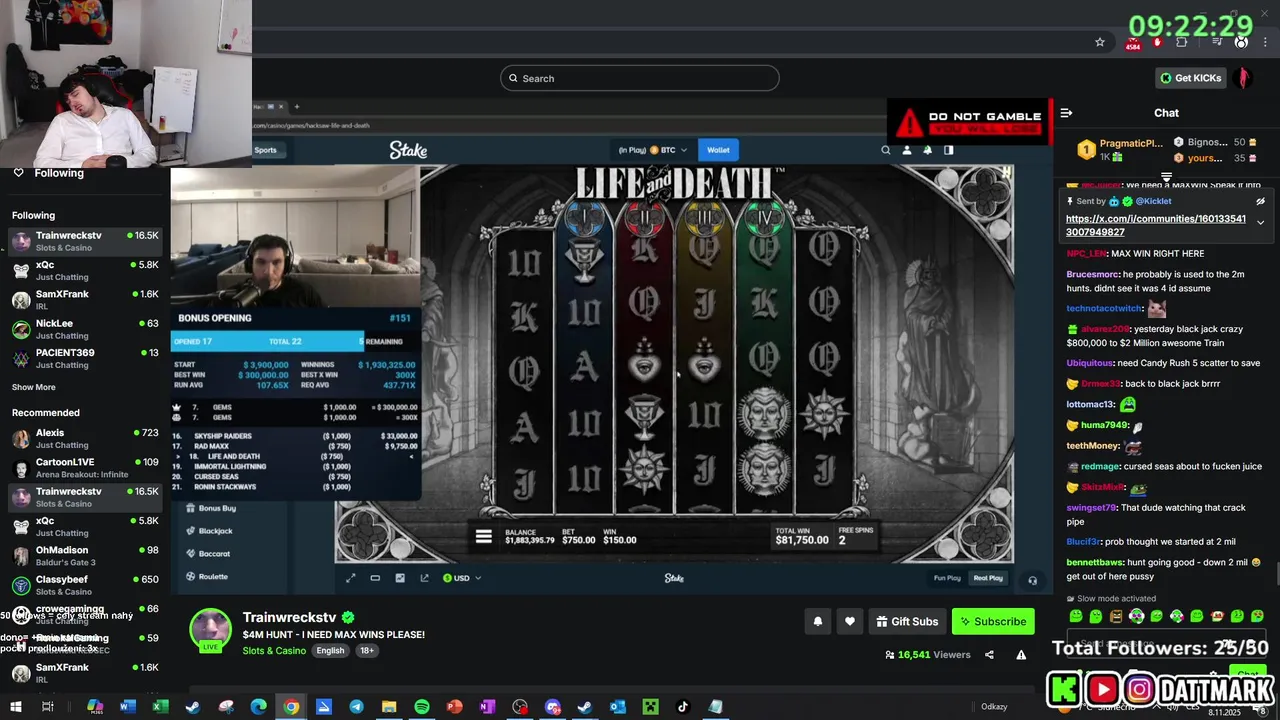
Task: Open Excel from the taskbar
Action: (x=160, y=707)
